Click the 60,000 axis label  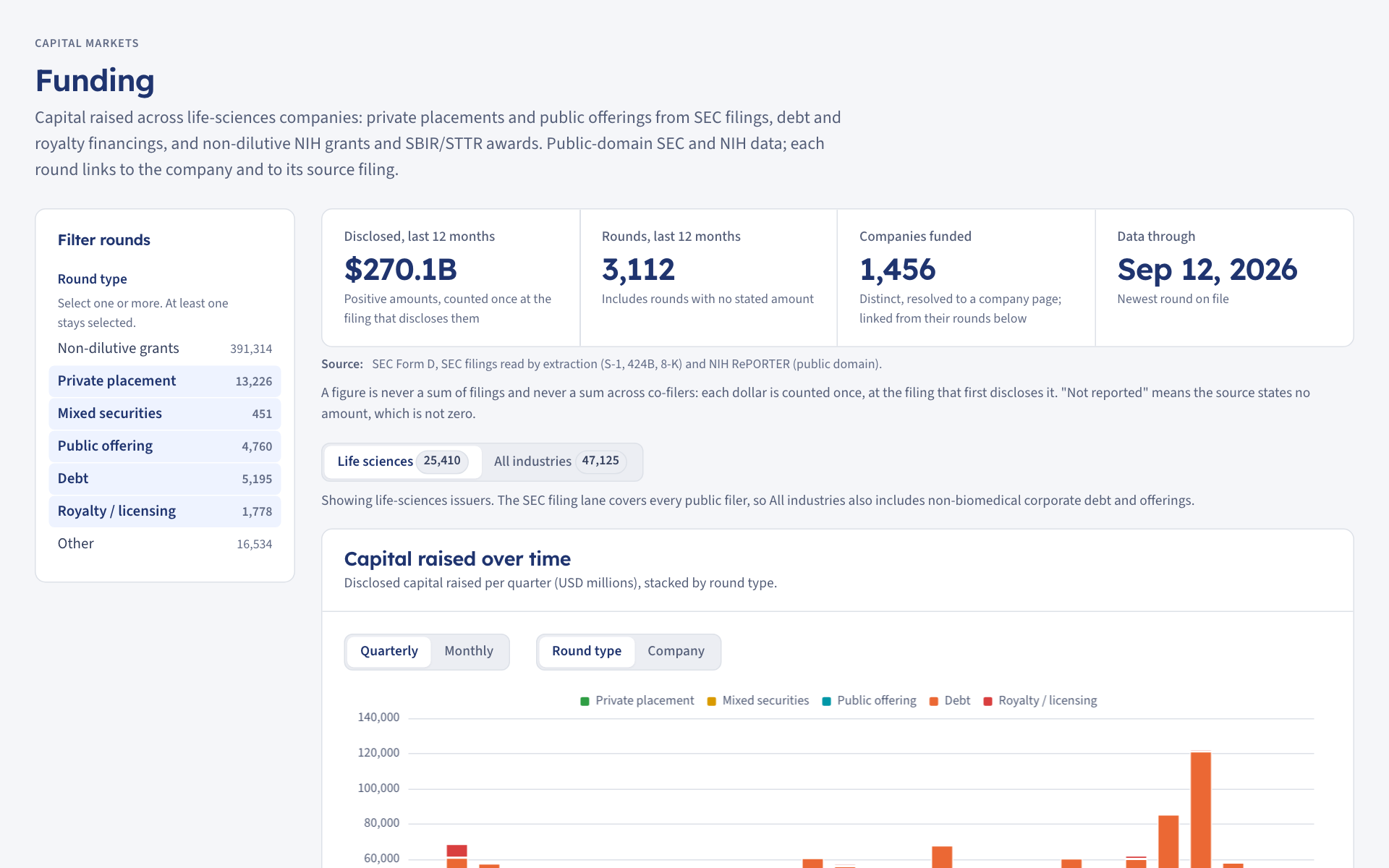click(381, 859)
